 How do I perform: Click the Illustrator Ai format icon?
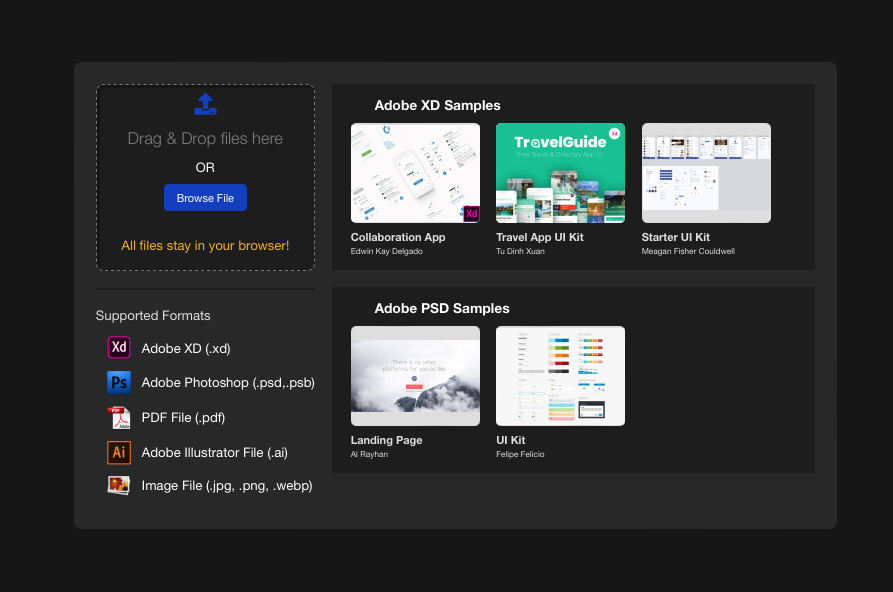coord(118,452)
